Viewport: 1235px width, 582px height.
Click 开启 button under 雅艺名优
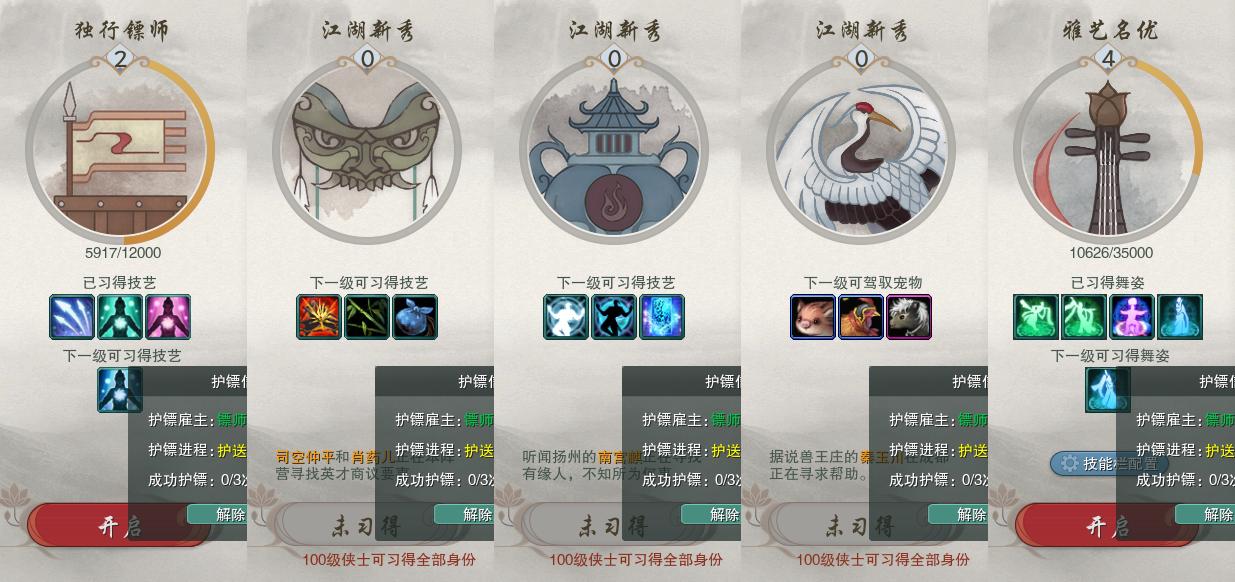[1107, 526]
